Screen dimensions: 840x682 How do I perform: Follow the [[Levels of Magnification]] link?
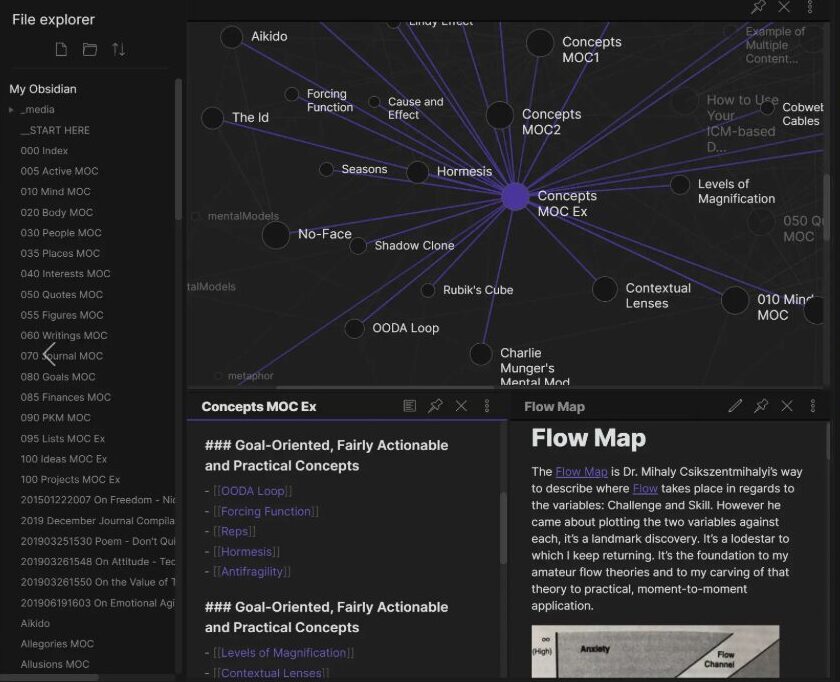(283, 653)
